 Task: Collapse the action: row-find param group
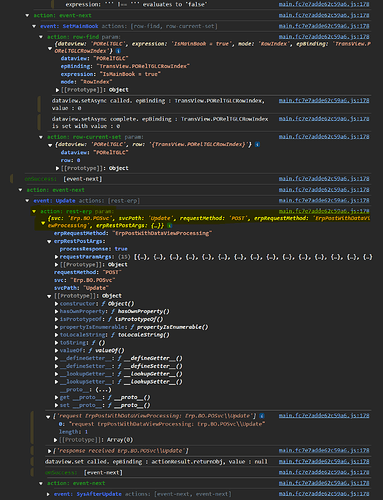(41, 37)
